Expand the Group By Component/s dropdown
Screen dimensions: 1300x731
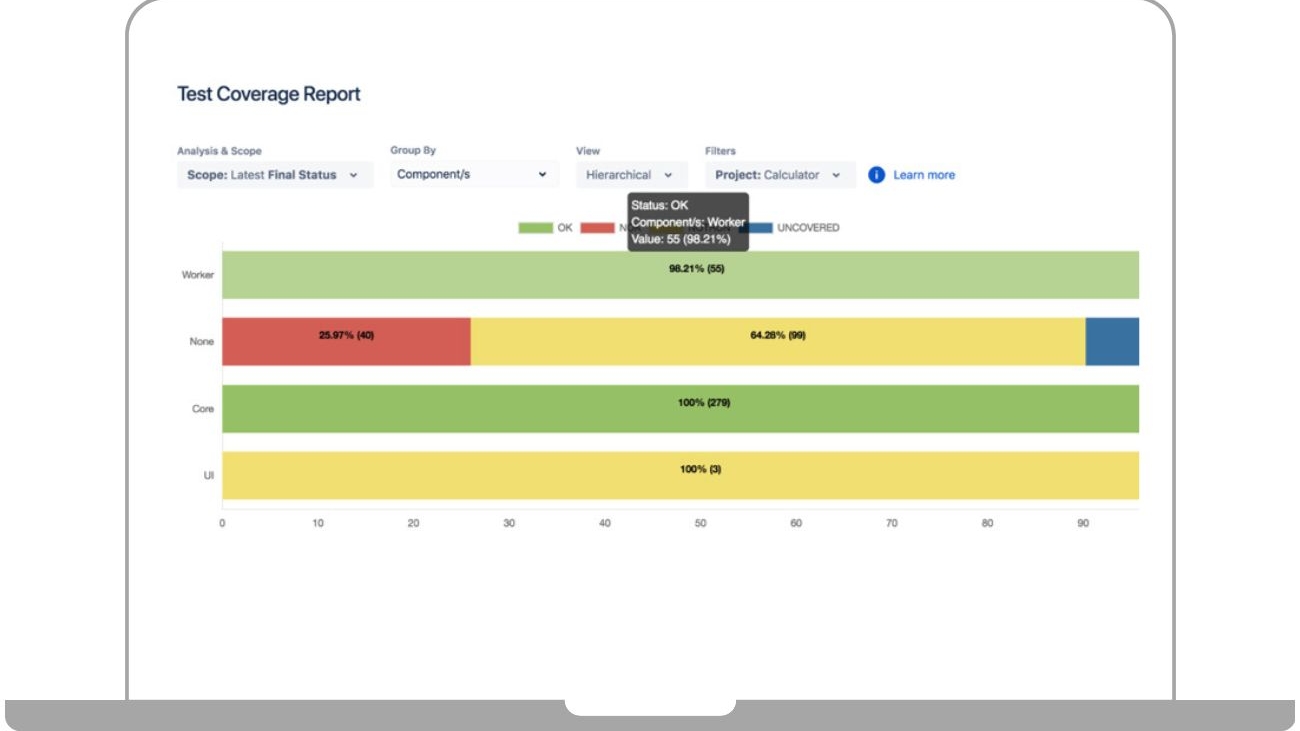tap(472, 175)
